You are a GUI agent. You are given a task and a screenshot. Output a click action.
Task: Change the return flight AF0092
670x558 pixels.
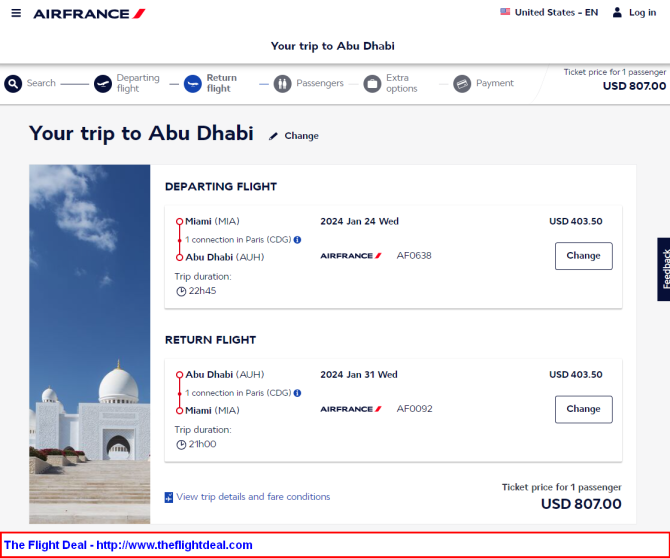click(x=584, y=409)
